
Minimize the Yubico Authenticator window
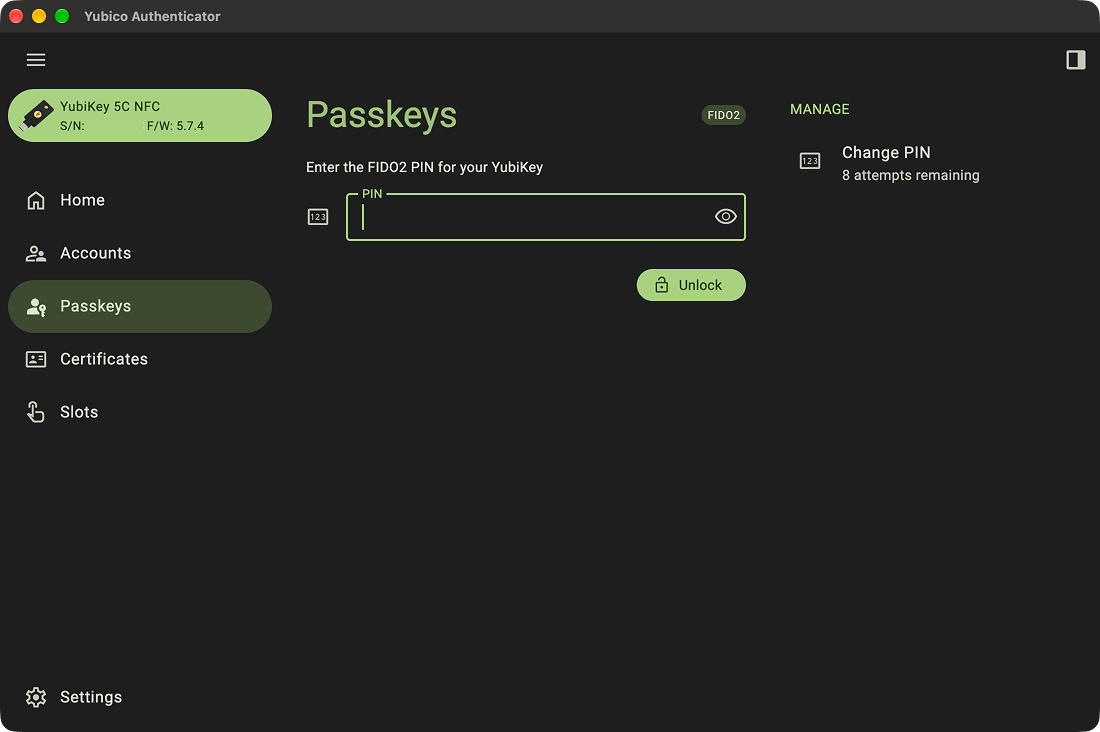coord(39,16)
